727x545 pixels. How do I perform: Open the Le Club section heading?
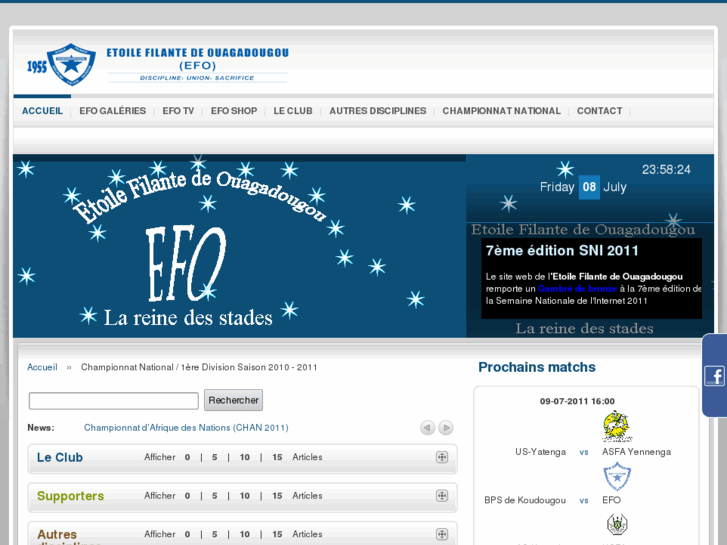point(60,457)
